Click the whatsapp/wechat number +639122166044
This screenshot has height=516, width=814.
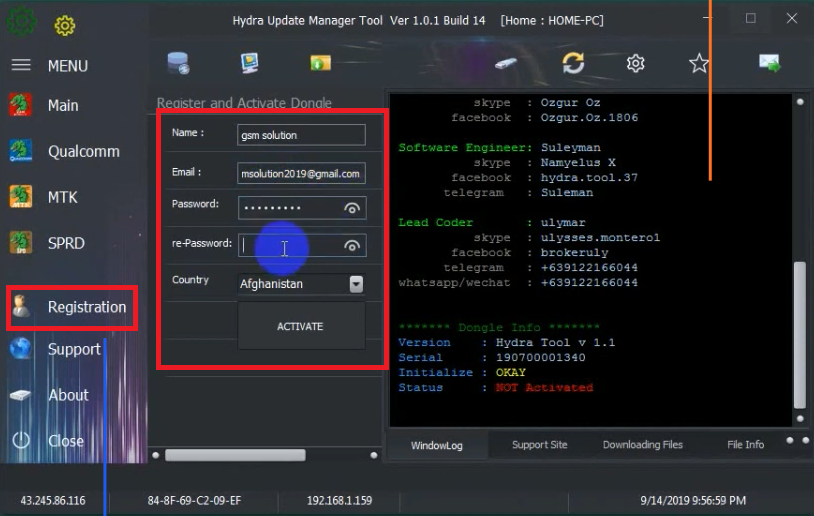pyautogui.click(x=589, y=282)
